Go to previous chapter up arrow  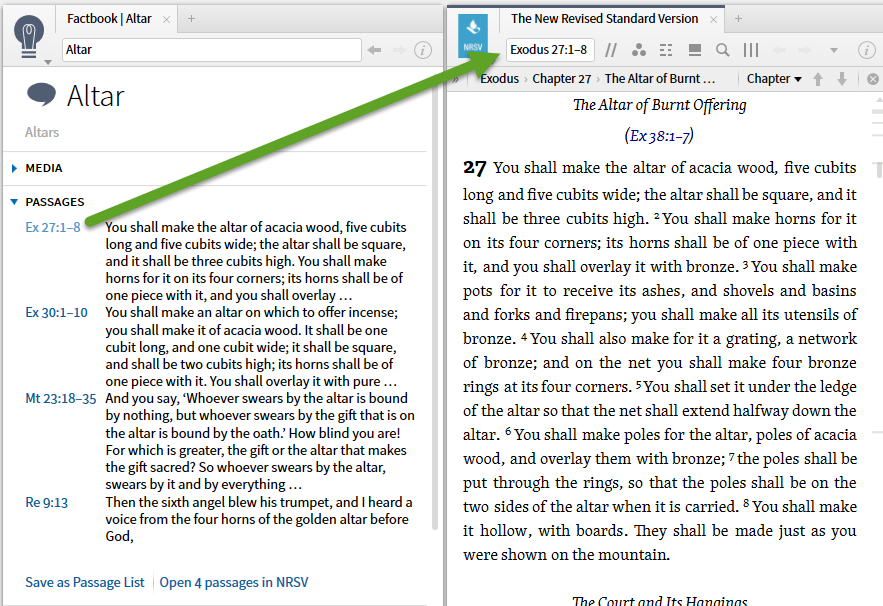818,79
